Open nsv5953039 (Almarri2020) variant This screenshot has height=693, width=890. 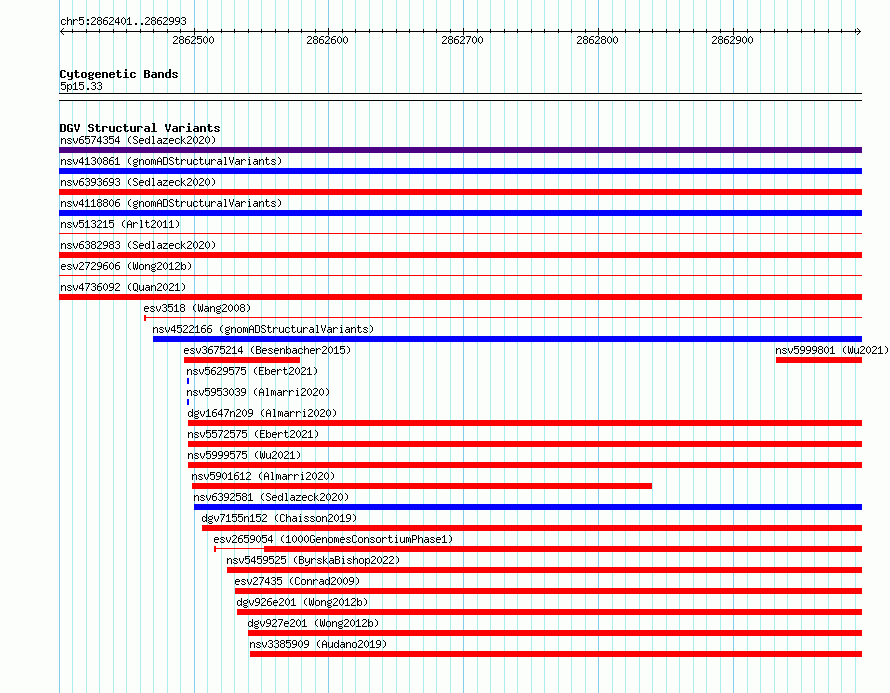(258, 392)
